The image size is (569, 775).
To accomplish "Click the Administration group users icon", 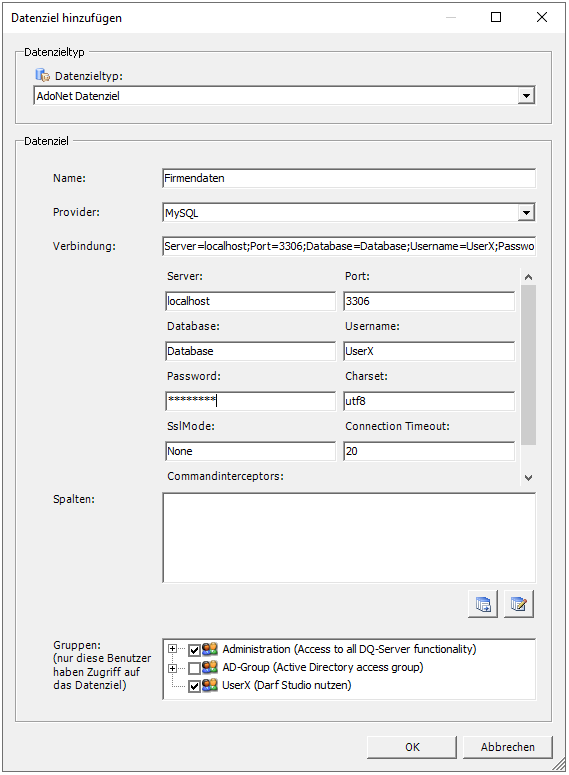I will (x=210, y=649).
